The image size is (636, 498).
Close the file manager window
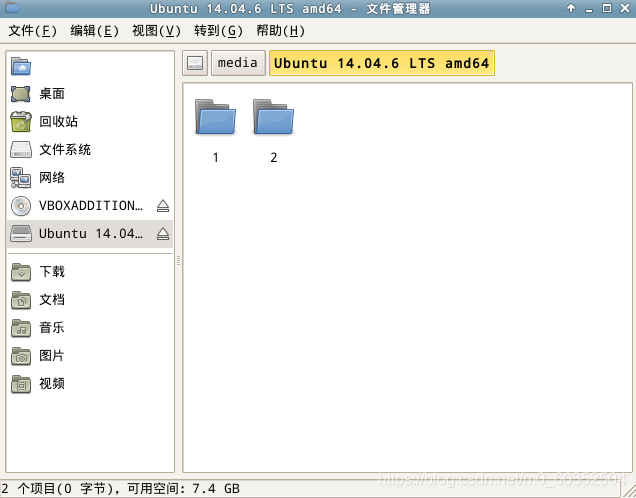tap(625, 8)
